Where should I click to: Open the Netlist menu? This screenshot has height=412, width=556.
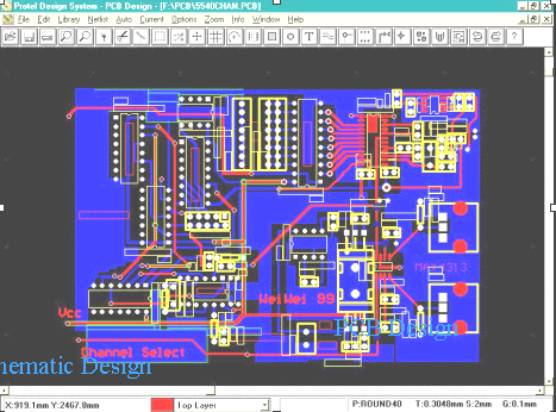[98, 20]
